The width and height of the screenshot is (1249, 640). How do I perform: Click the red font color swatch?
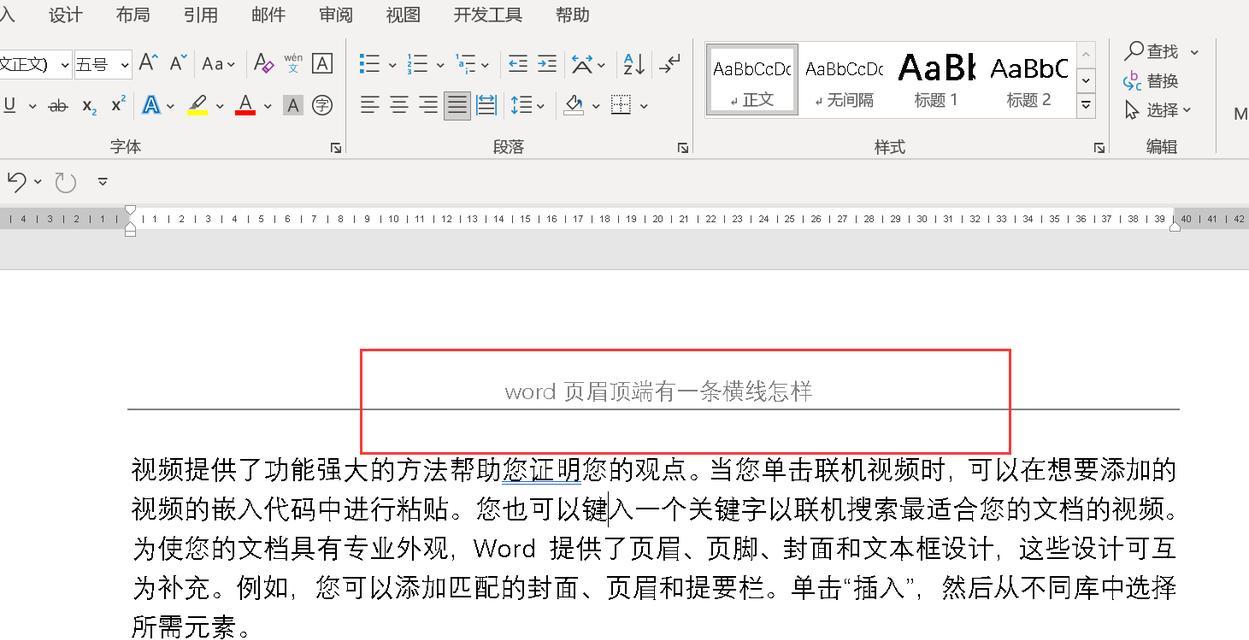click(246, 113)
